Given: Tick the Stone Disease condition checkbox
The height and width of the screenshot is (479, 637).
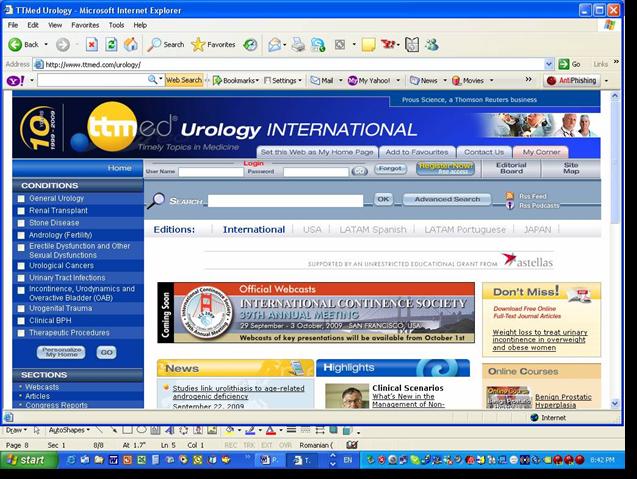Looking at the screenshot, I should click(21, 223).
